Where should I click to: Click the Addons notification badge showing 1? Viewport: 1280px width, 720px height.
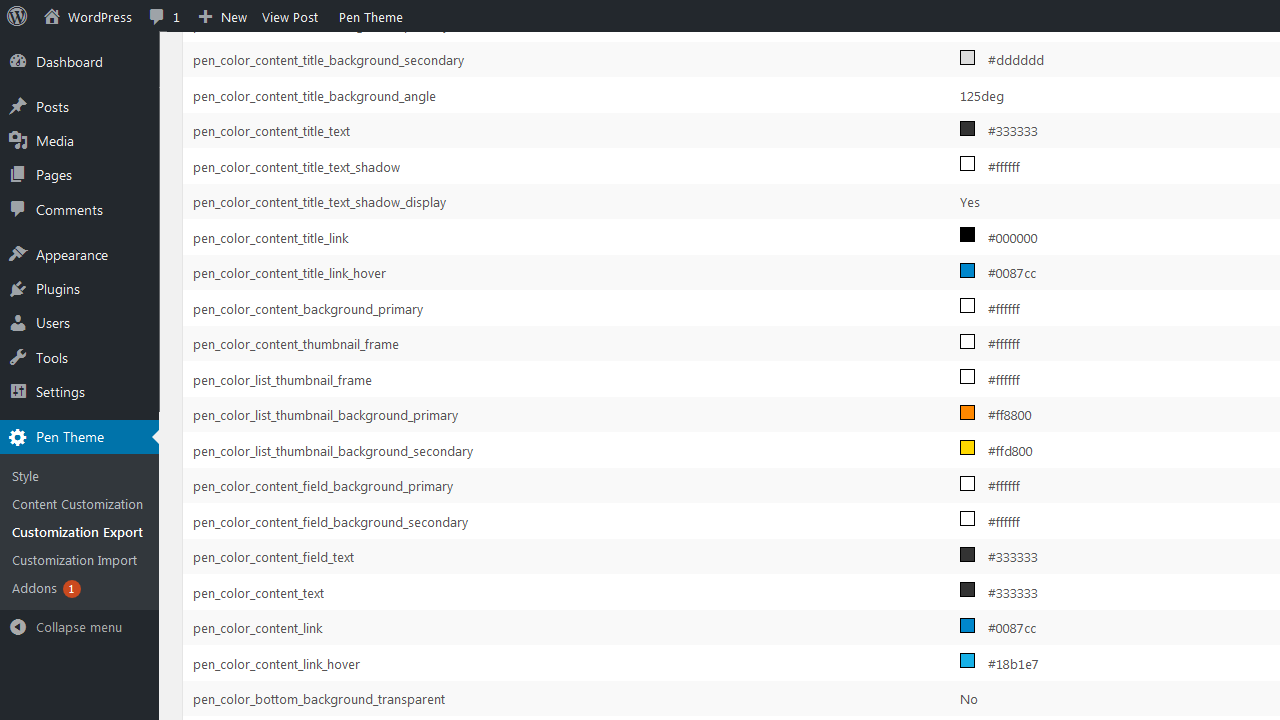(72, 589)
